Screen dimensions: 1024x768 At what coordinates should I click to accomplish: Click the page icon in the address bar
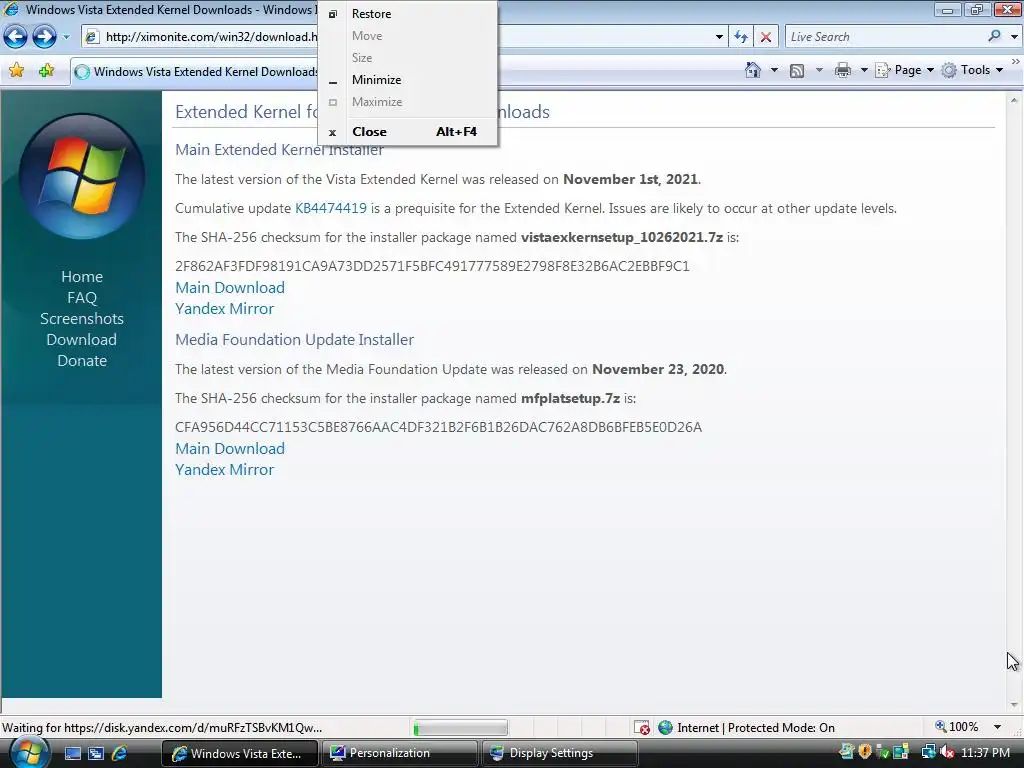tap(93, 37)
